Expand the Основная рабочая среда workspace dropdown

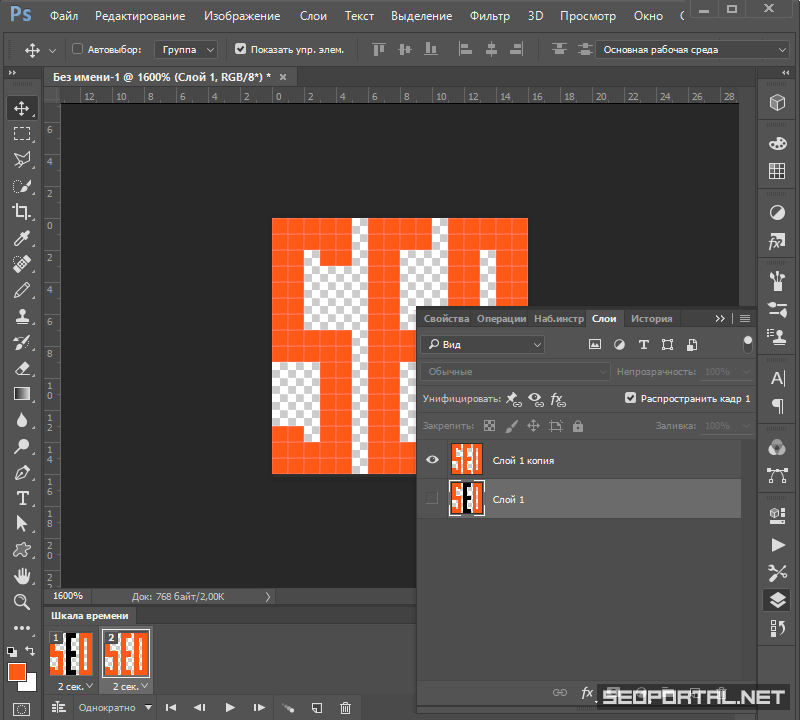pyautogui.click(x=692, y=49)
